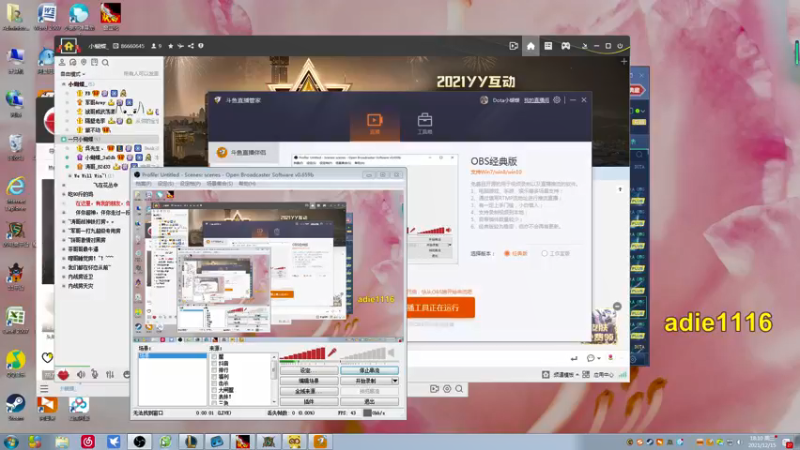Click YY plus icon on banner
This screenshot has width=800, height=450.
pos(624,61)
